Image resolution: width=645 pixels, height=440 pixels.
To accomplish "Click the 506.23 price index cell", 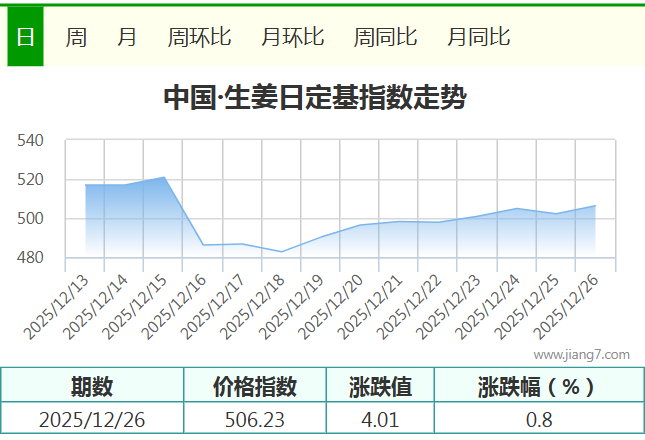I will tap(255, 419).
